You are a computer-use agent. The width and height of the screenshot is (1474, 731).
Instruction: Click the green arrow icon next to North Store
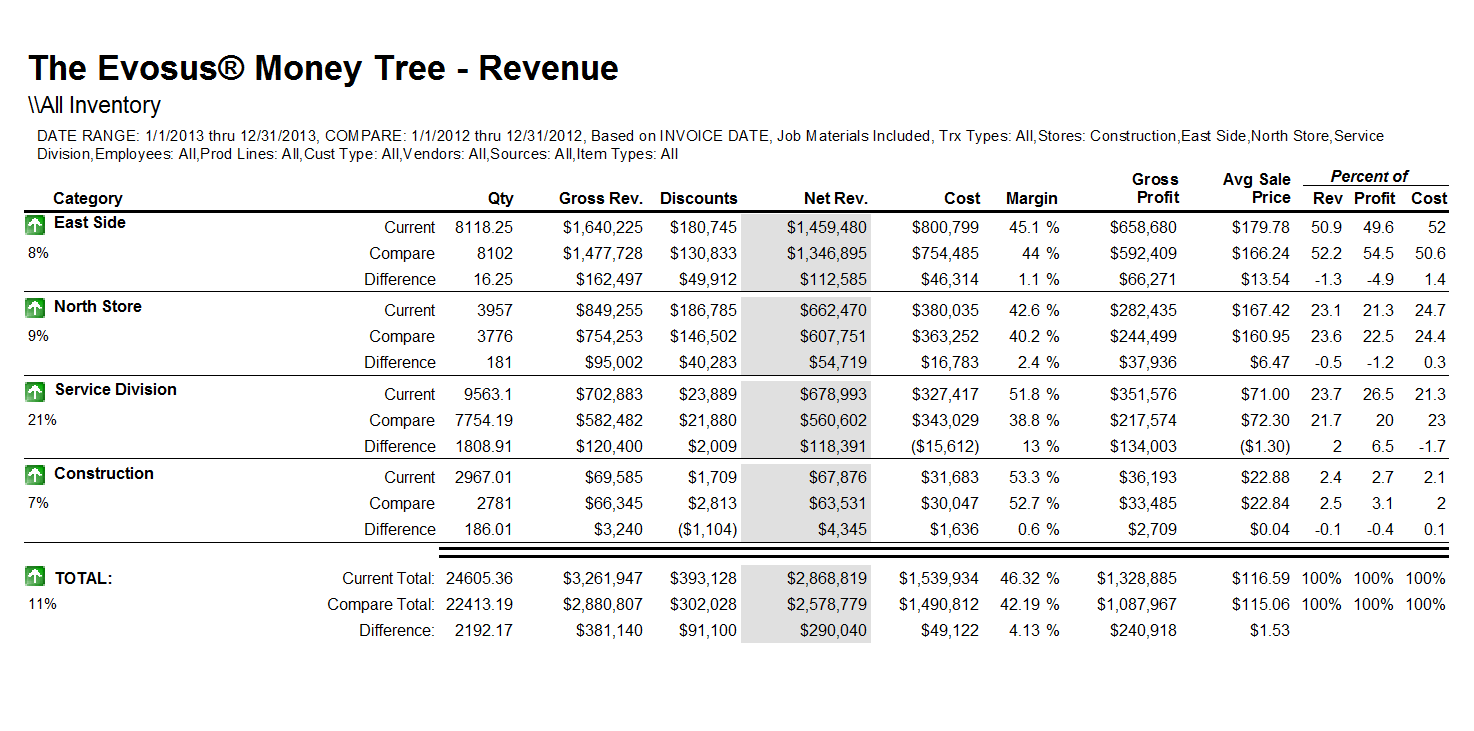(36, 308)
